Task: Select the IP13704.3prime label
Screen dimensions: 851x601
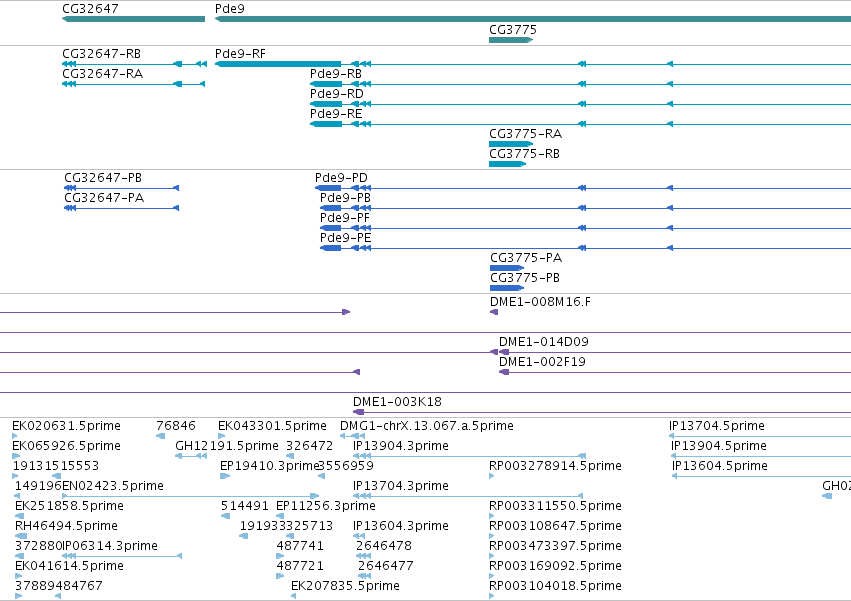Action: [401, 486]
